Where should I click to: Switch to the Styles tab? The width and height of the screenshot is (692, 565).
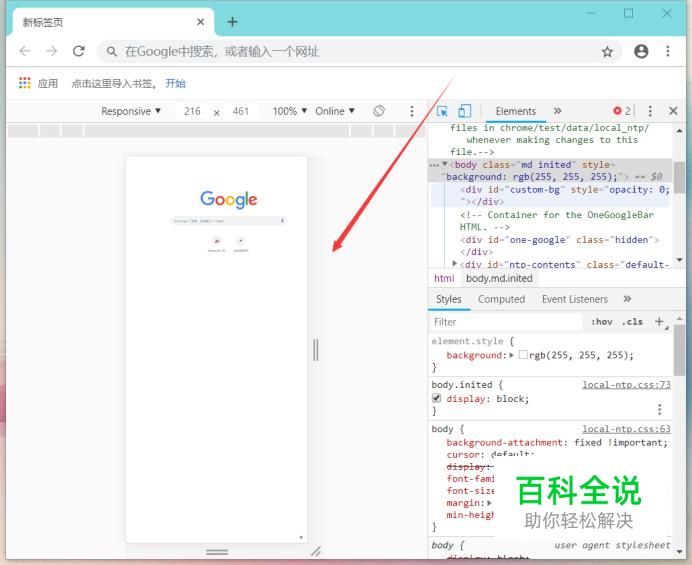[x=448, y=299]
